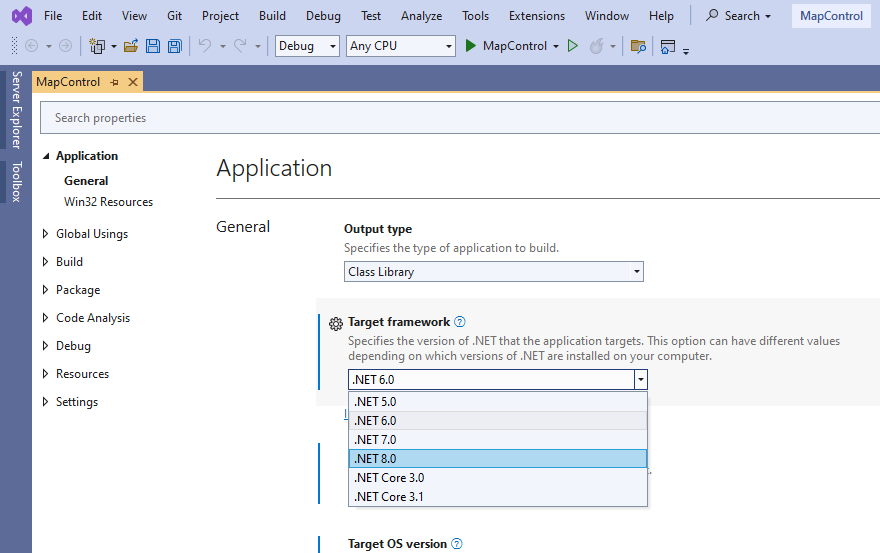Click the Save All toolbar icon

[x=174, y=46]
